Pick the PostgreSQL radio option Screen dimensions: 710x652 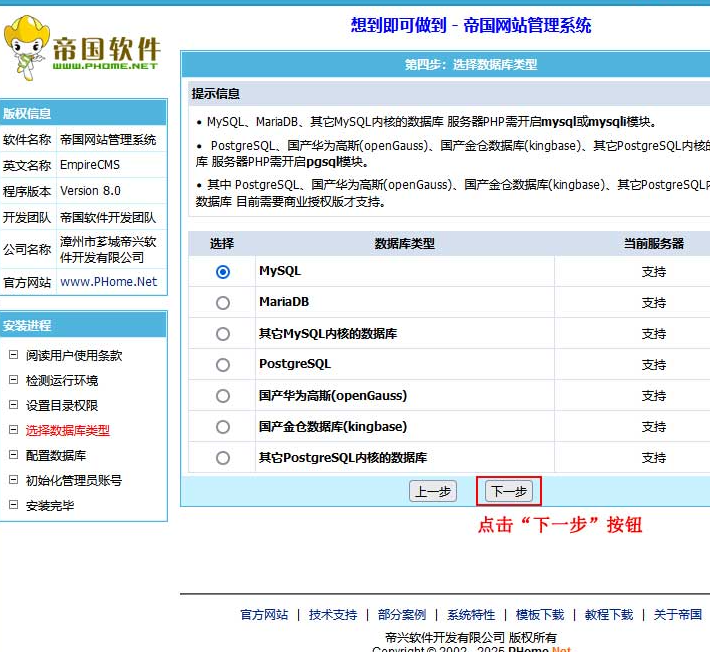click(x=223, y=365)
